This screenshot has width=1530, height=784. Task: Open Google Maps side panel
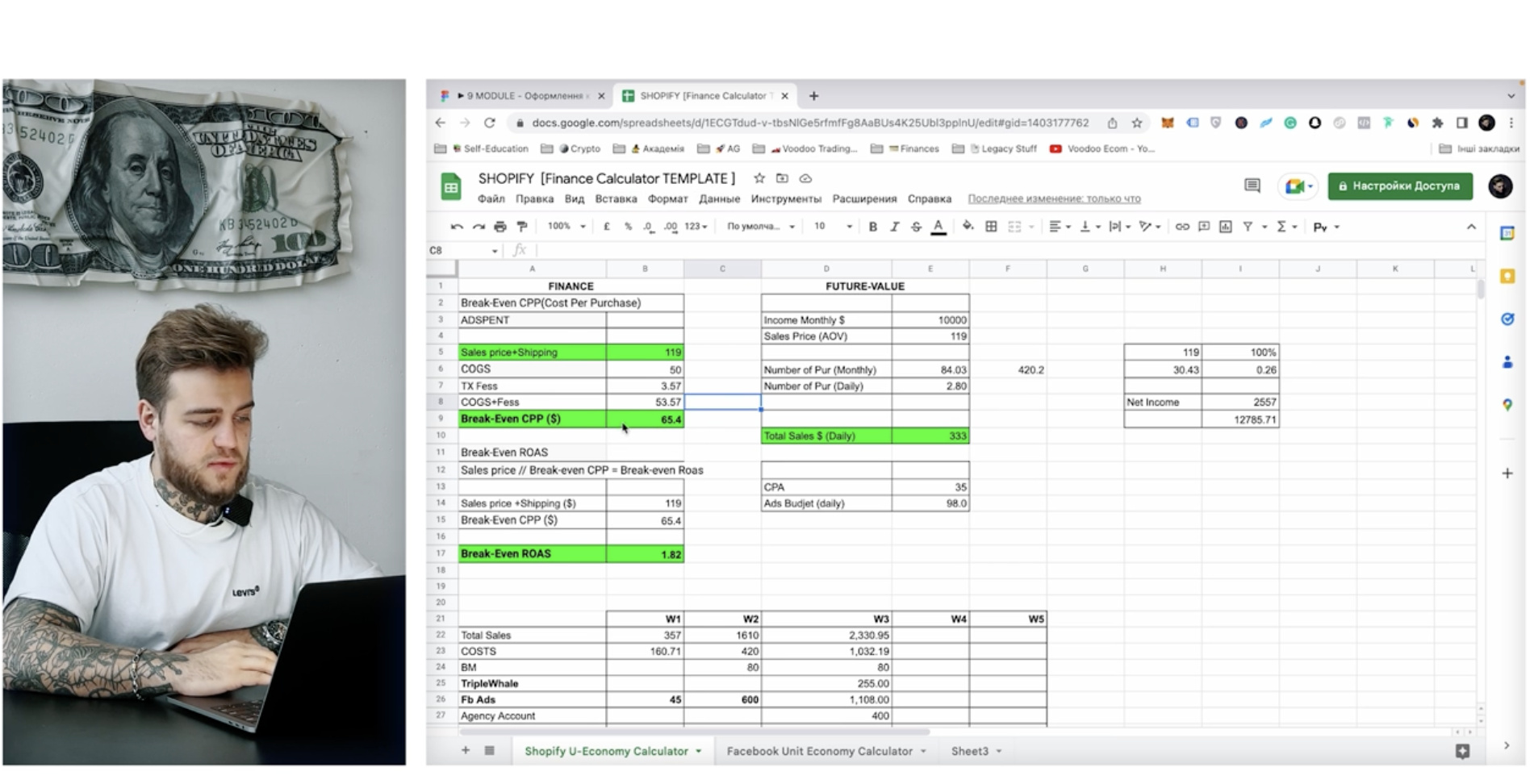pos(1507,405)
